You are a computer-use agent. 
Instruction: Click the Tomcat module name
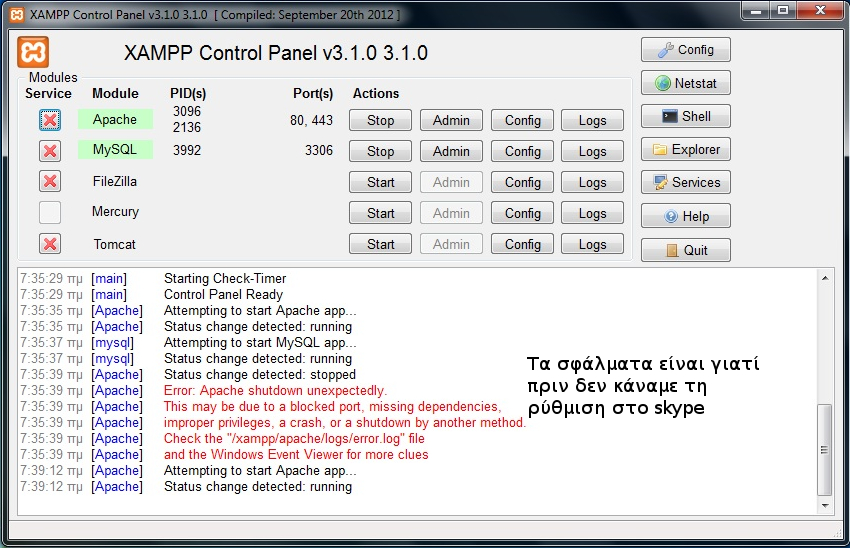click(x=114, y=244)
